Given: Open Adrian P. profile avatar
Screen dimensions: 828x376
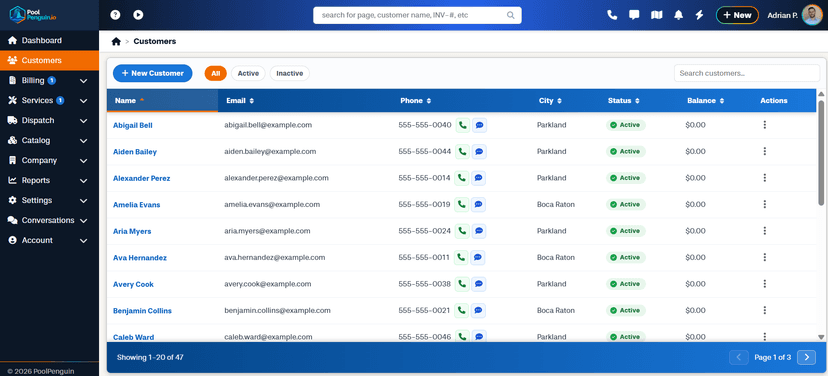Looking at the screenshot, I should (812, 15).
